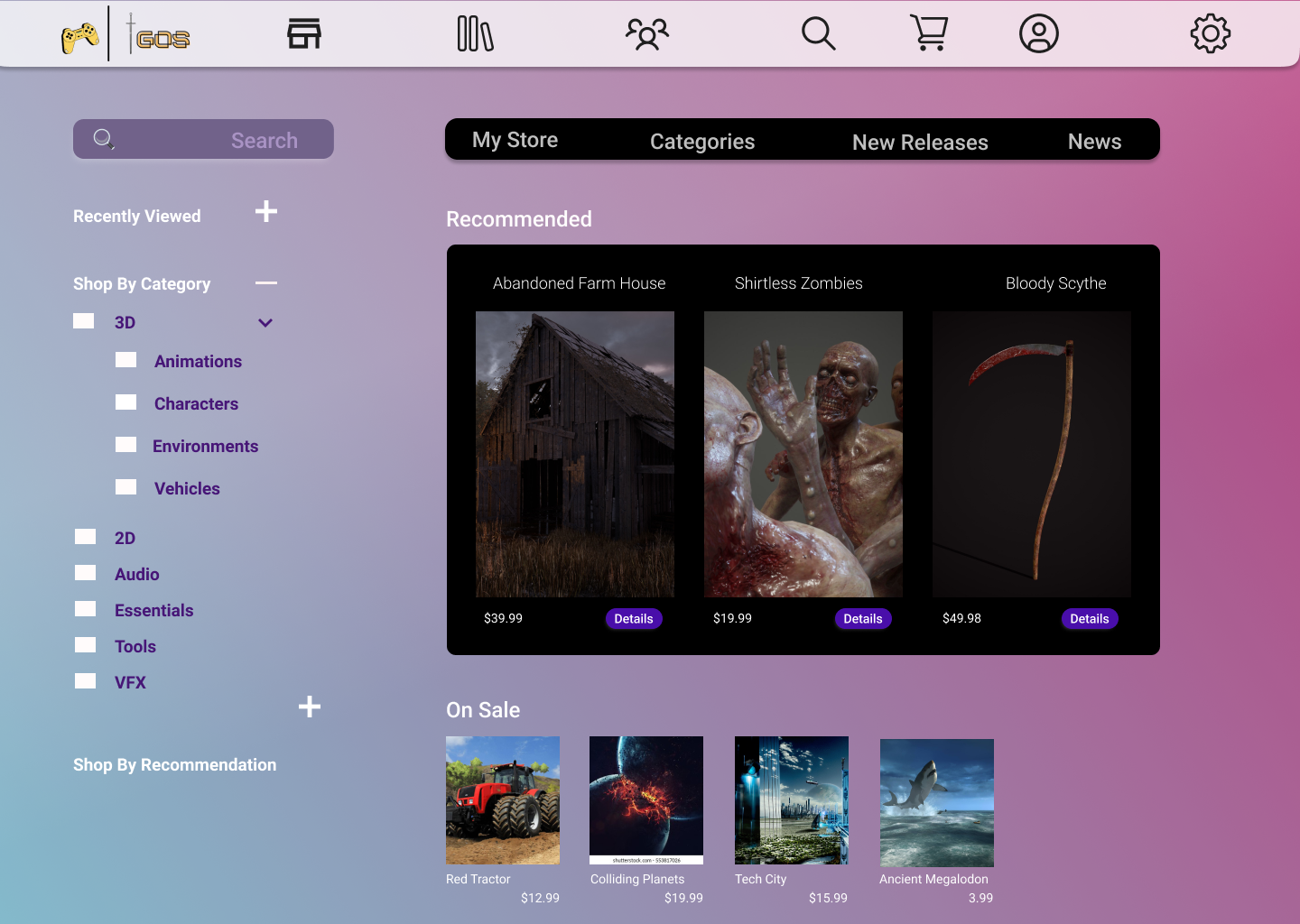This screenshot has height=924, width=1300.
Task: Click the magnifier inside search box
Action: click(x=104, y=139)
